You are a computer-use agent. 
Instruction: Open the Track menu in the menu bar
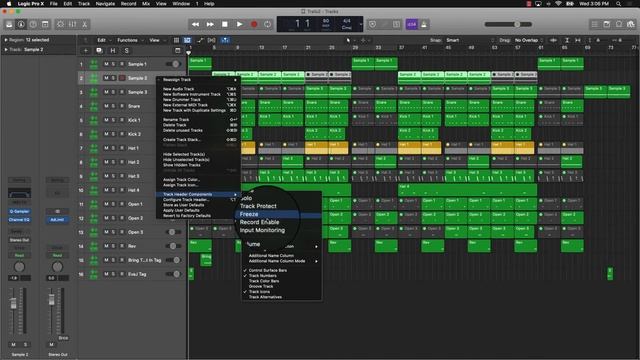[84, 4]
